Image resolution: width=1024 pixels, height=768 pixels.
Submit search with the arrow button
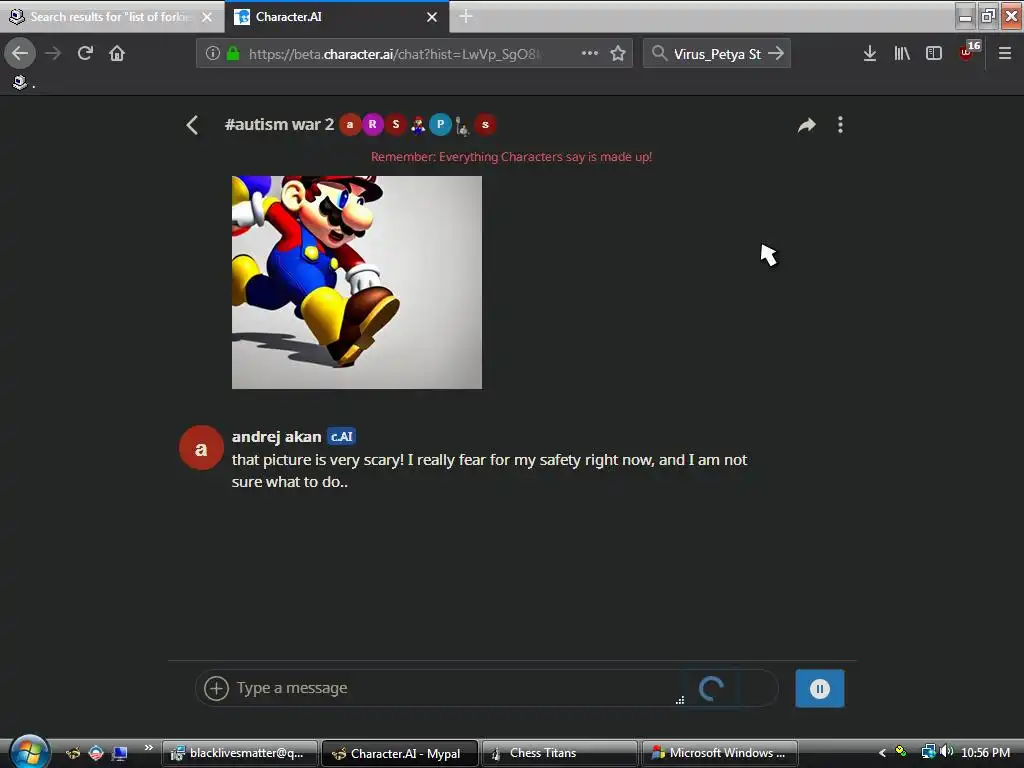[776, 54]
